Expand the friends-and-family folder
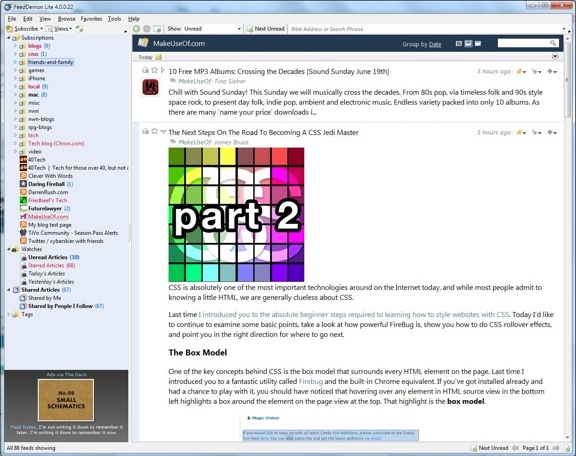The height and width of the screenshot is (456, 576). (x=15, y=62)
